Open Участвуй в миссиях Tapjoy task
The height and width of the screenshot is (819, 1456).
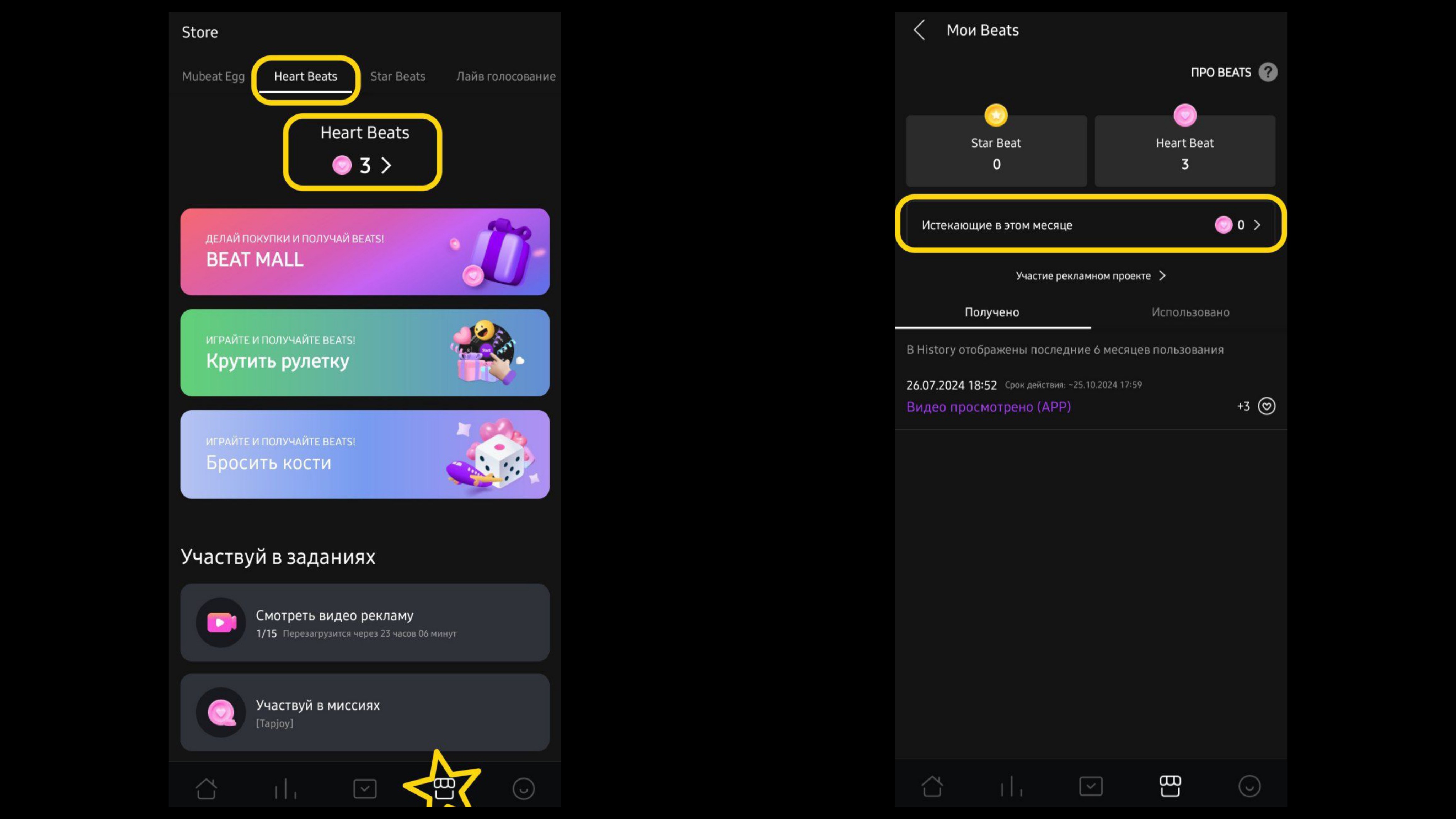click(365, 712)
